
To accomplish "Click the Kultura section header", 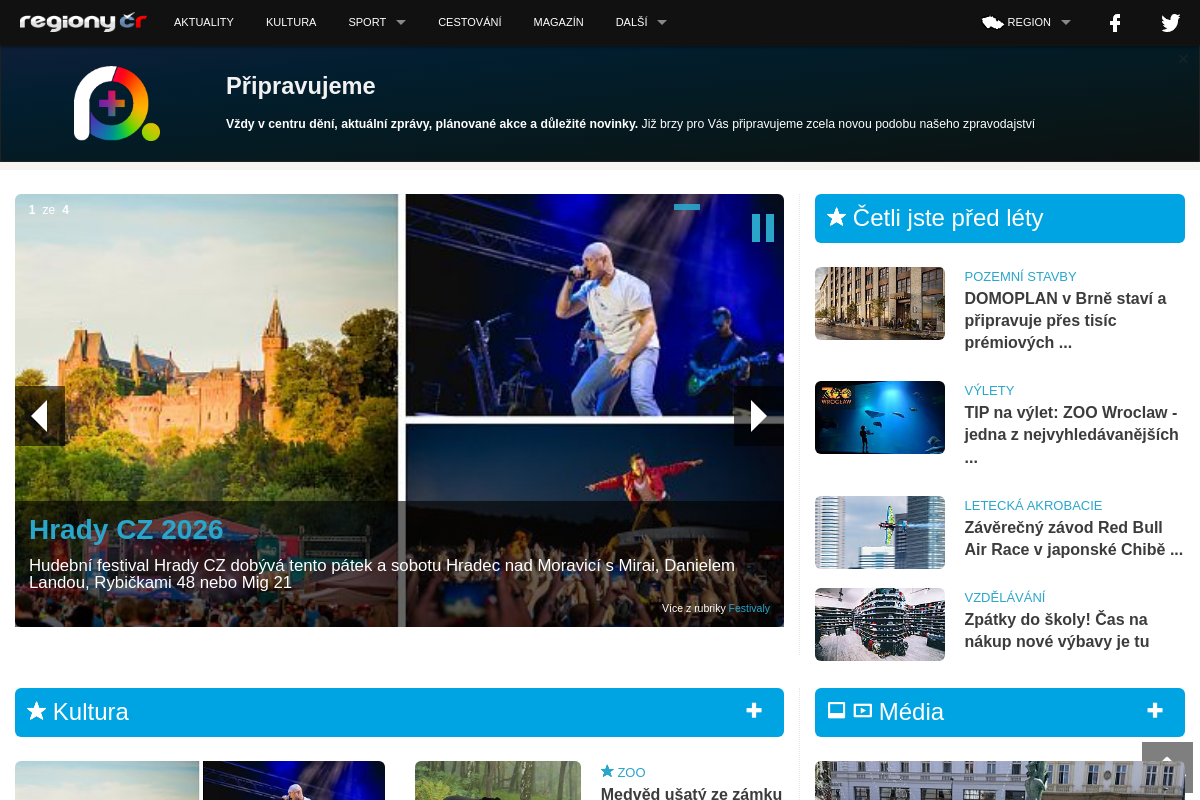I will click(x=399, y=712).
